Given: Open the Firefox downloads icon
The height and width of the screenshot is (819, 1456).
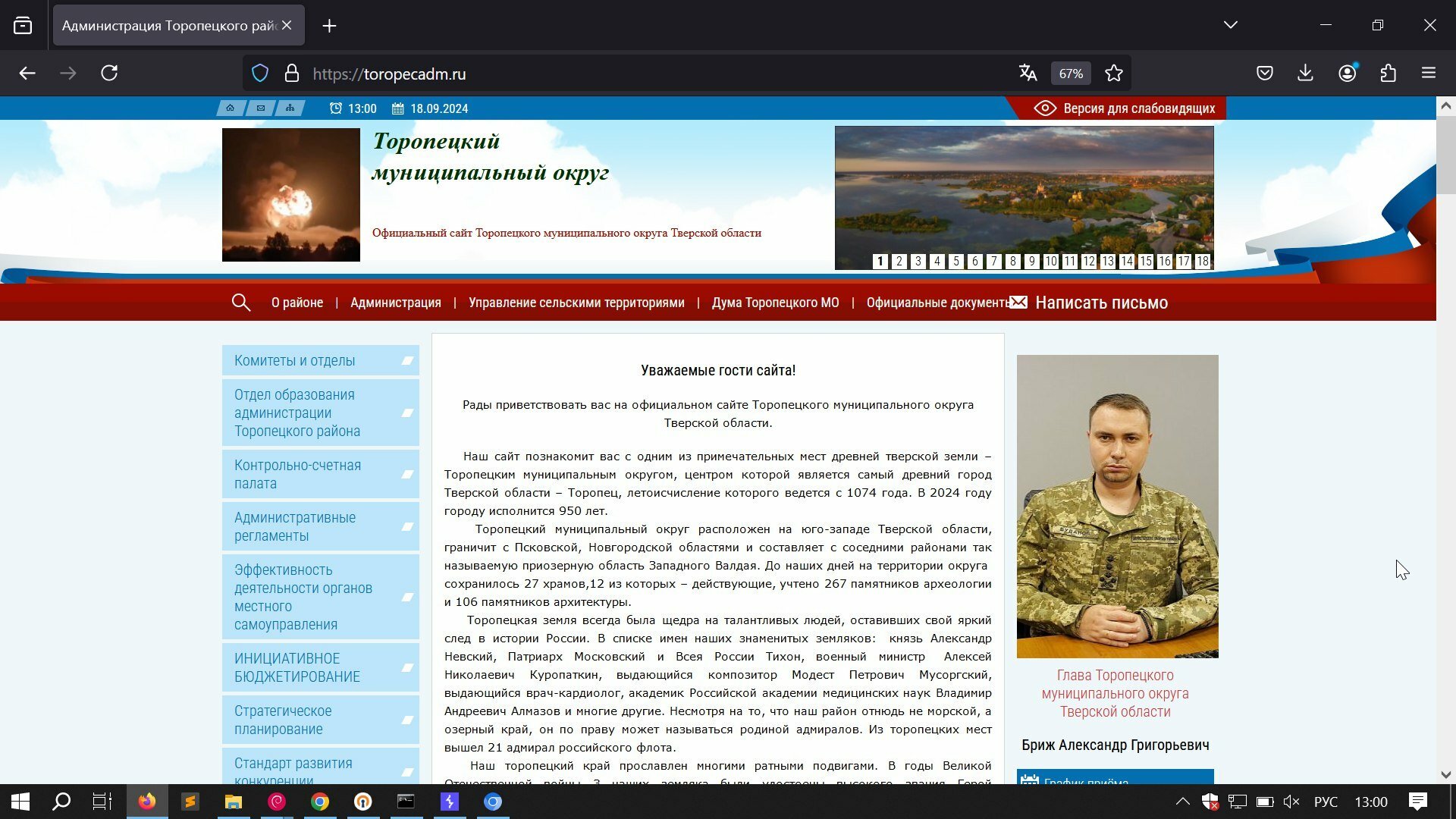Looking at the screenshot, I should pyautogui.click(x=1305, y=74).
